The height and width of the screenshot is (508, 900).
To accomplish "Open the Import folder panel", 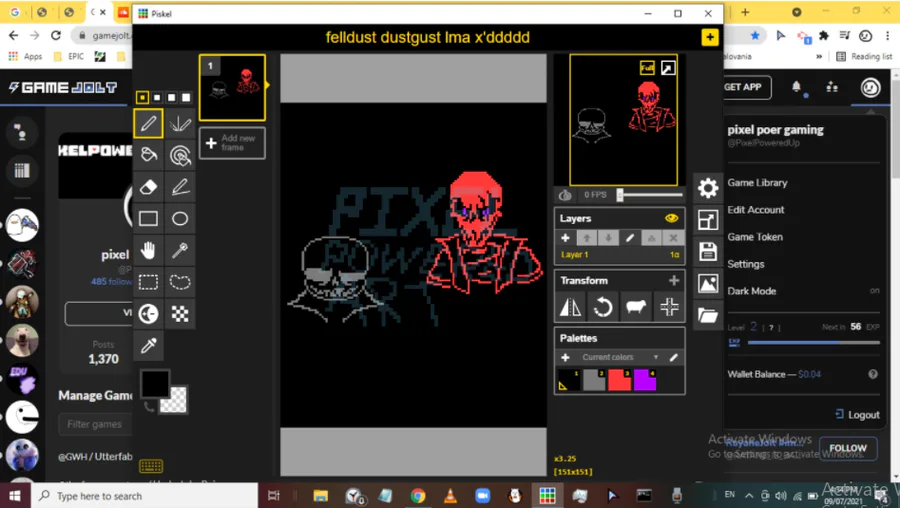I will point(708,315).
